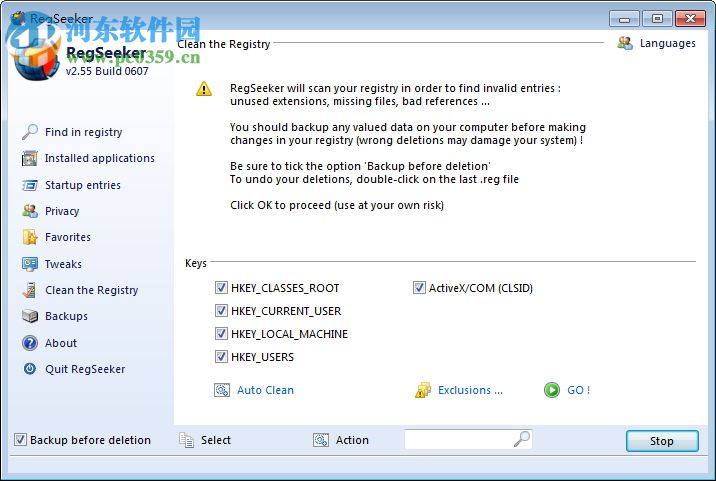Open the About page

click(x=61, y=343)
